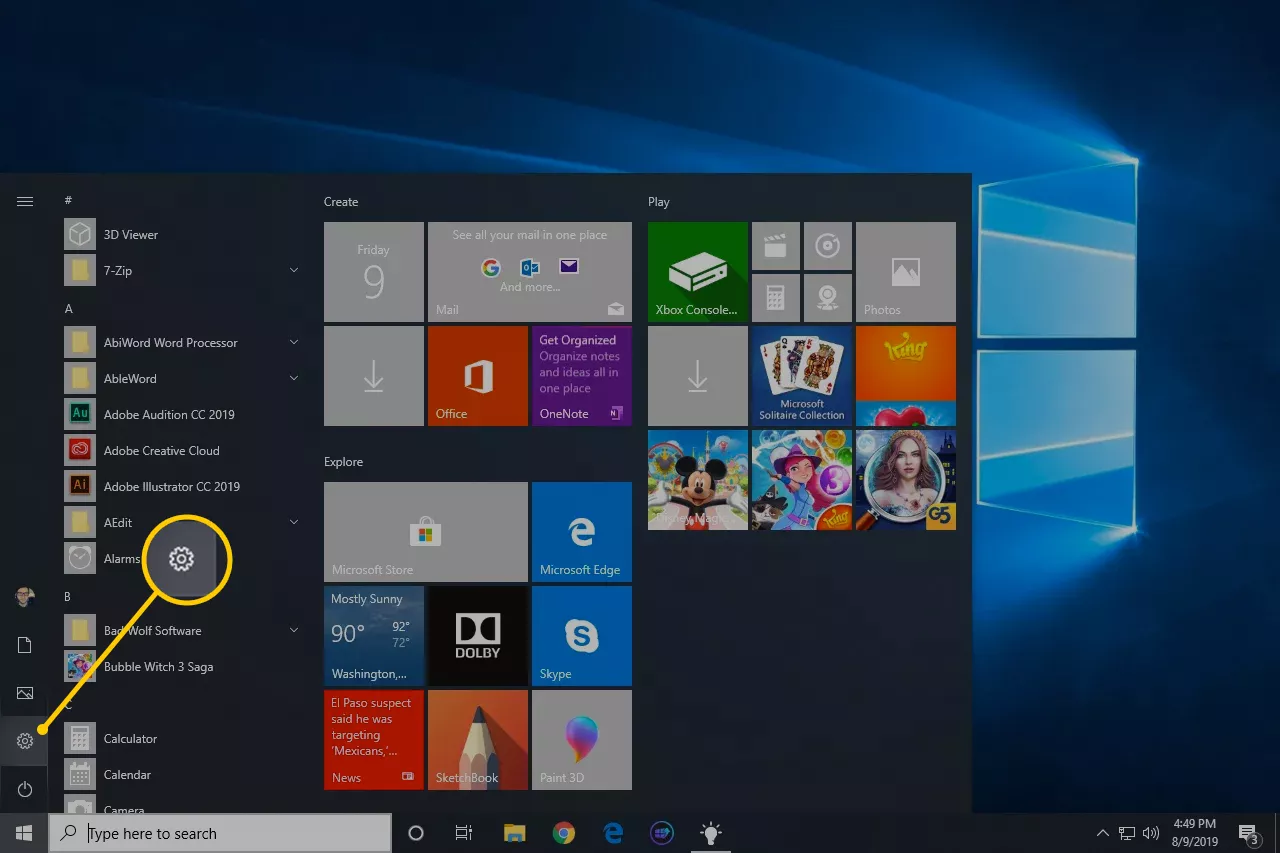Screen dimensions: 1280x853
Task: Open the Microsoft Store tile
Action: (x=425, y=532)
